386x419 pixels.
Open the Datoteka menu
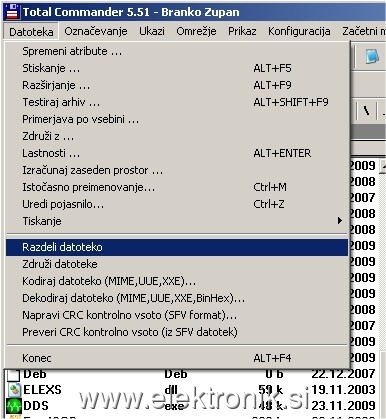pyautogui.click(x=31, y=32)
